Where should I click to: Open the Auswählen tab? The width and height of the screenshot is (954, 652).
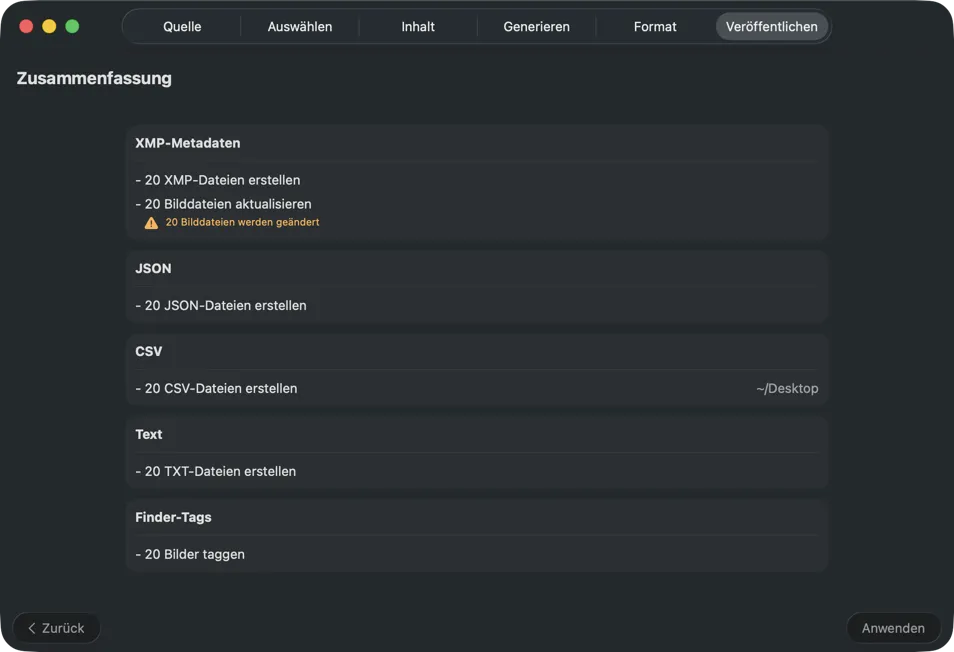[300, 27]
